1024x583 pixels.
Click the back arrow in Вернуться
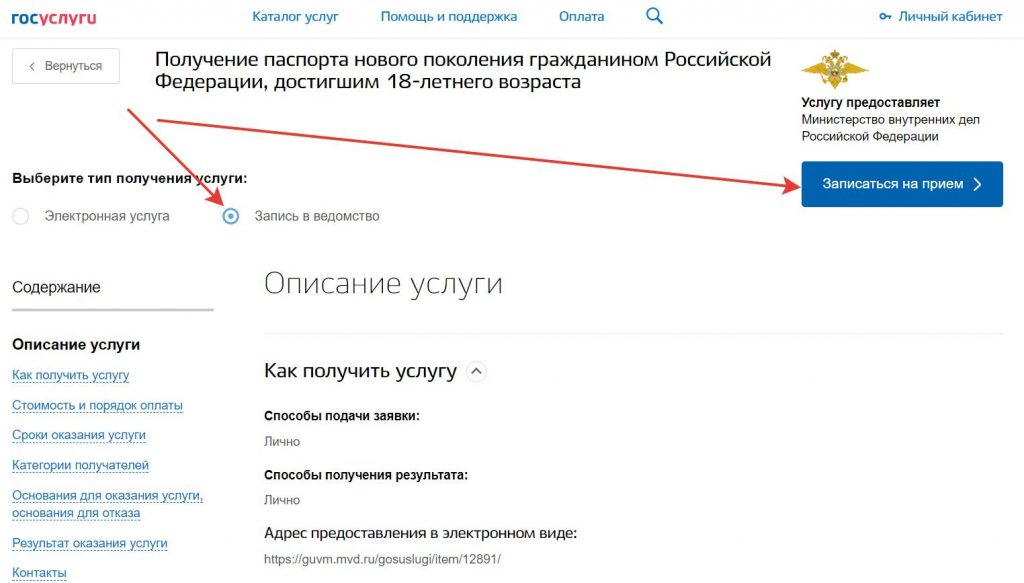click(32, 66)
